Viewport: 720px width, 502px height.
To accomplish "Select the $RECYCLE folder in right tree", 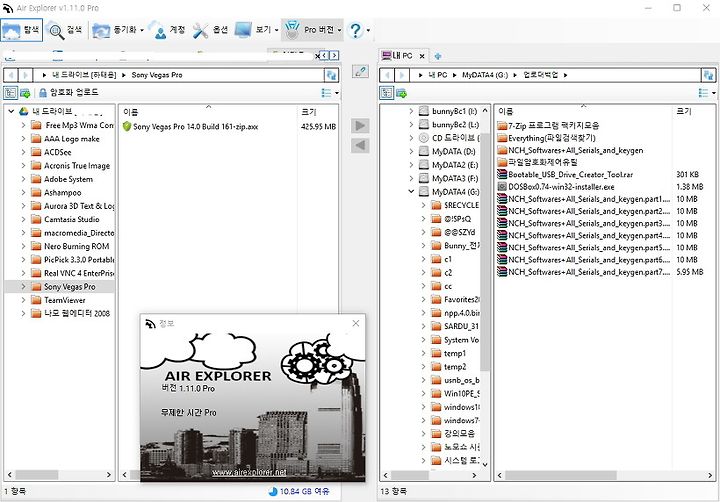I will coord(456,205).
